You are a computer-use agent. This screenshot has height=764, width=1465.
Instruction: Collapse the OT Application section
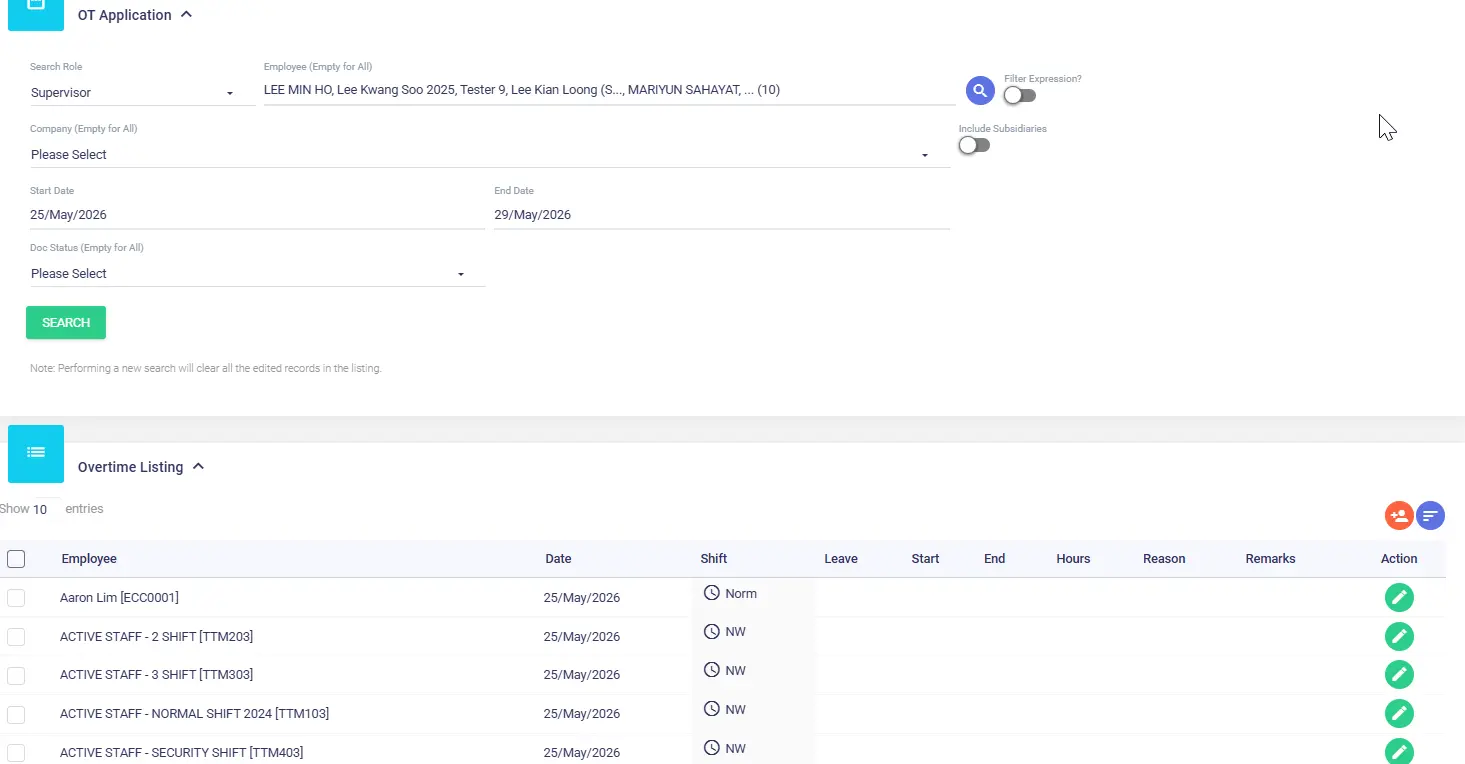[x=186, y=15]
